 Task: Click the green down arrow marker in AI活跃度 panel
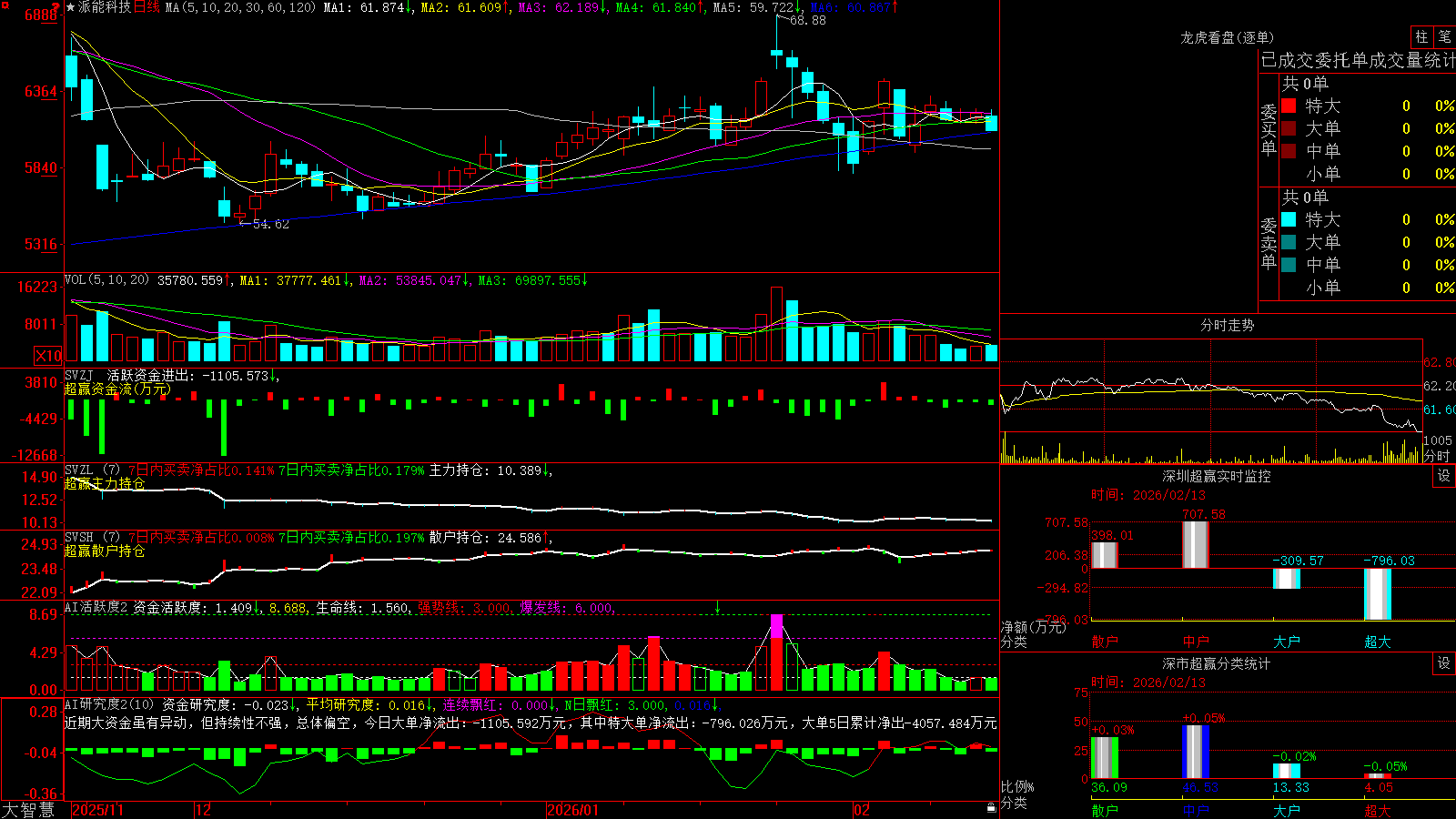pos(718,607)
